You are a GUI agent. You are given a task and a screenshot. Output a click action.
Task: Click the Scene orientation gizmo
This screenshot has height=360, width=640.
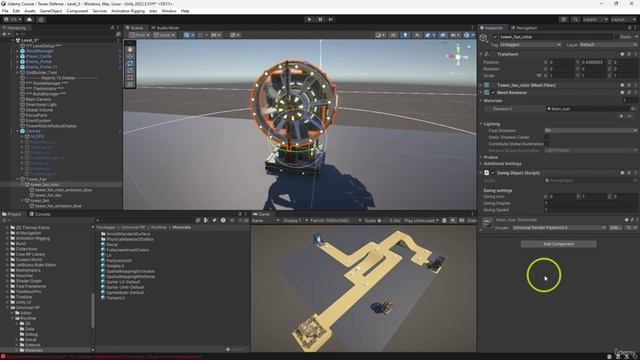[x=458, y=57]
